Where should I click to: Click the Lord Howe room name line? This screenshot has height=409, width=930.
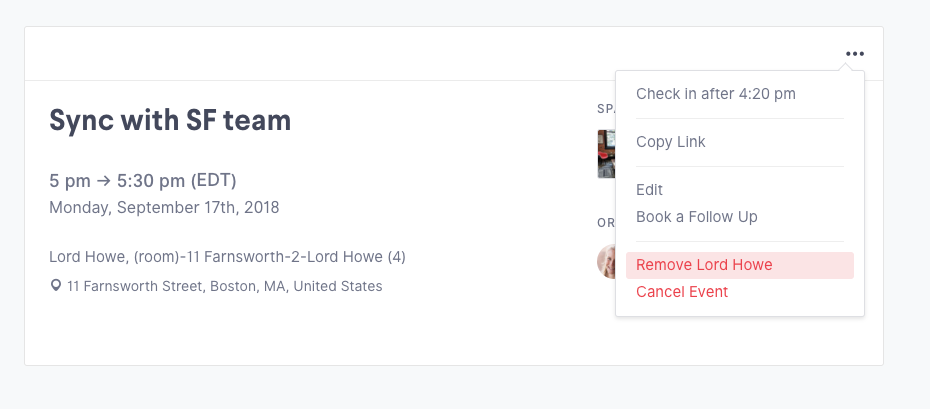pyautogui.click(x=227, y=257)
